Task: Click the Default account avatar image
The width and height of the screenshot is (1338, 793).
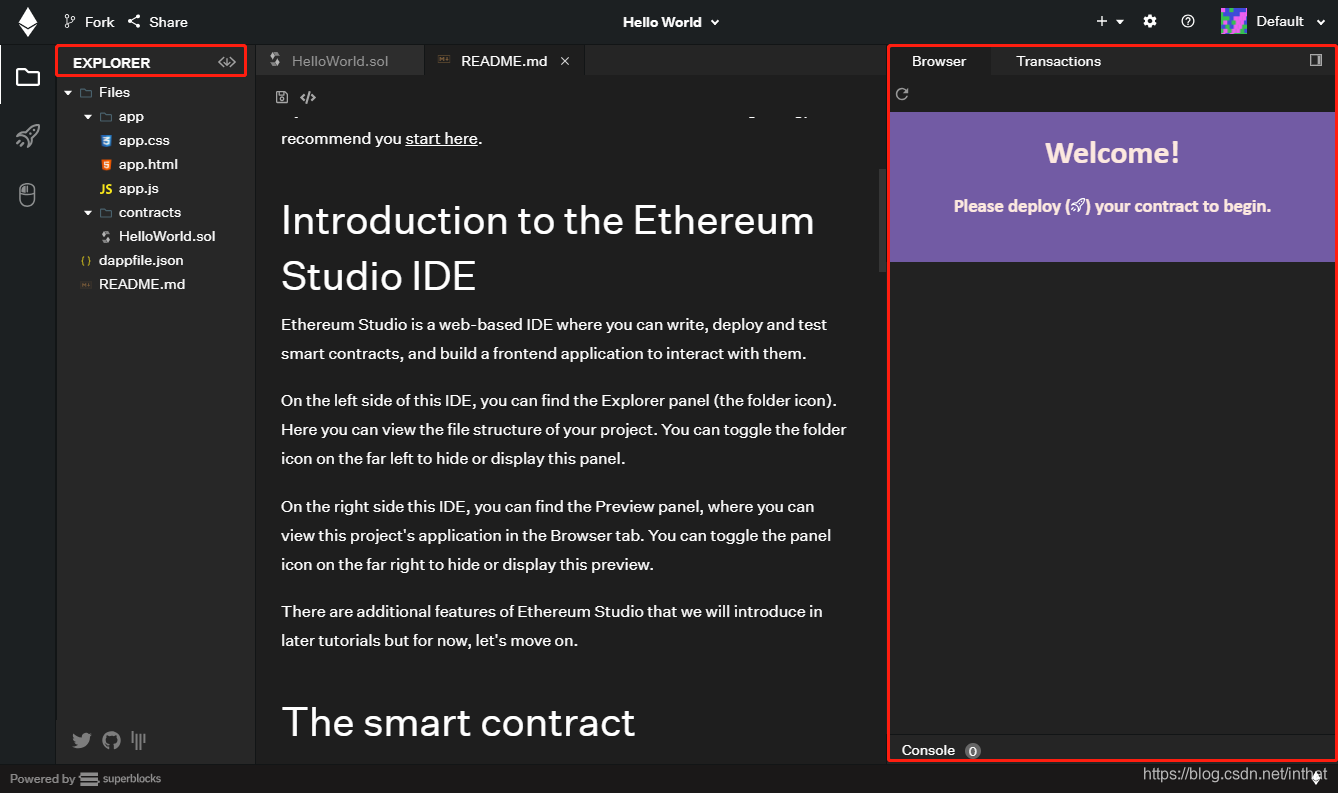Action: click(1234, 21)
